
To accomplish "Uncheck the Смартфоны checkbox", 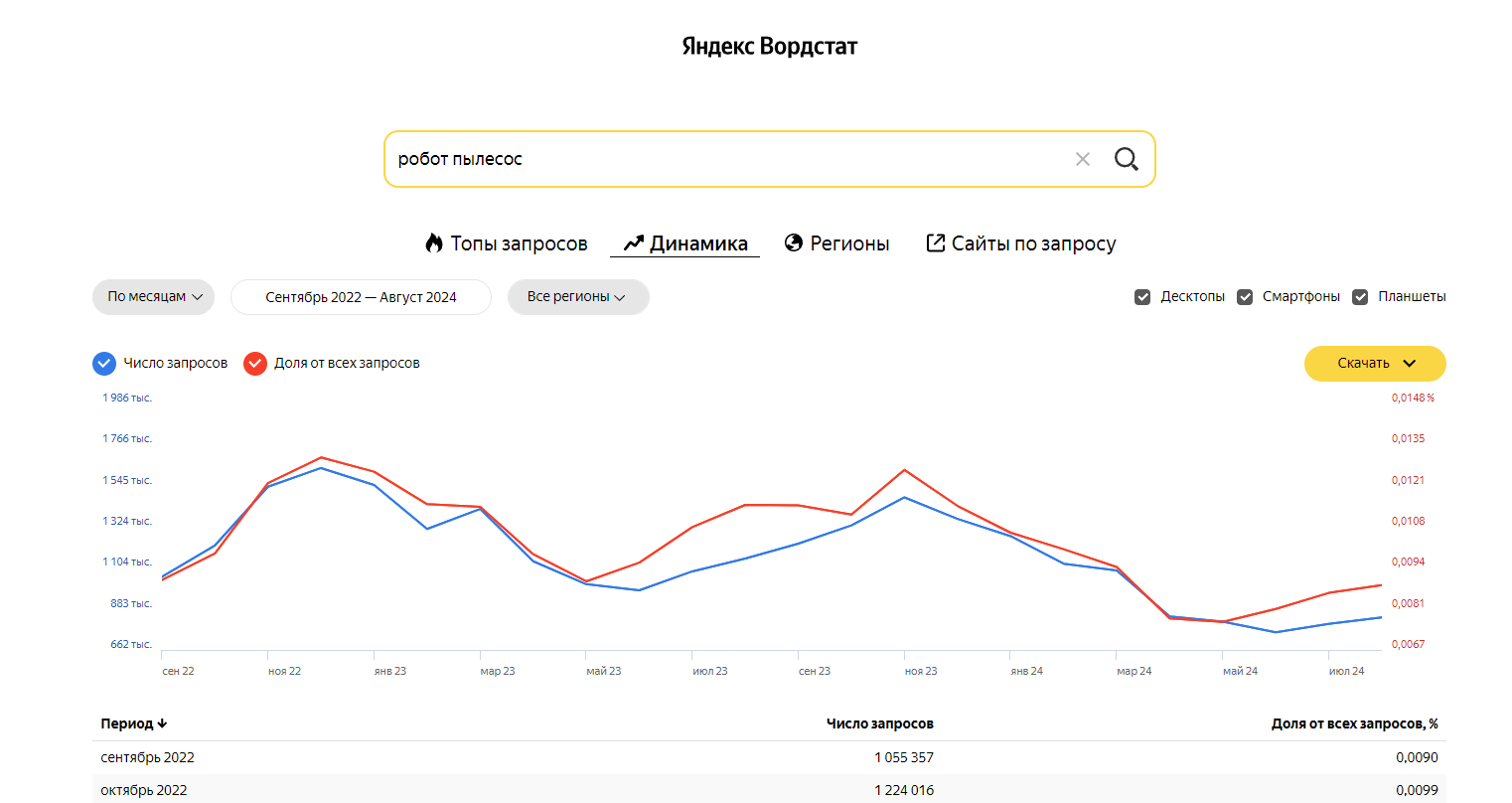I will coord(1245,297).
